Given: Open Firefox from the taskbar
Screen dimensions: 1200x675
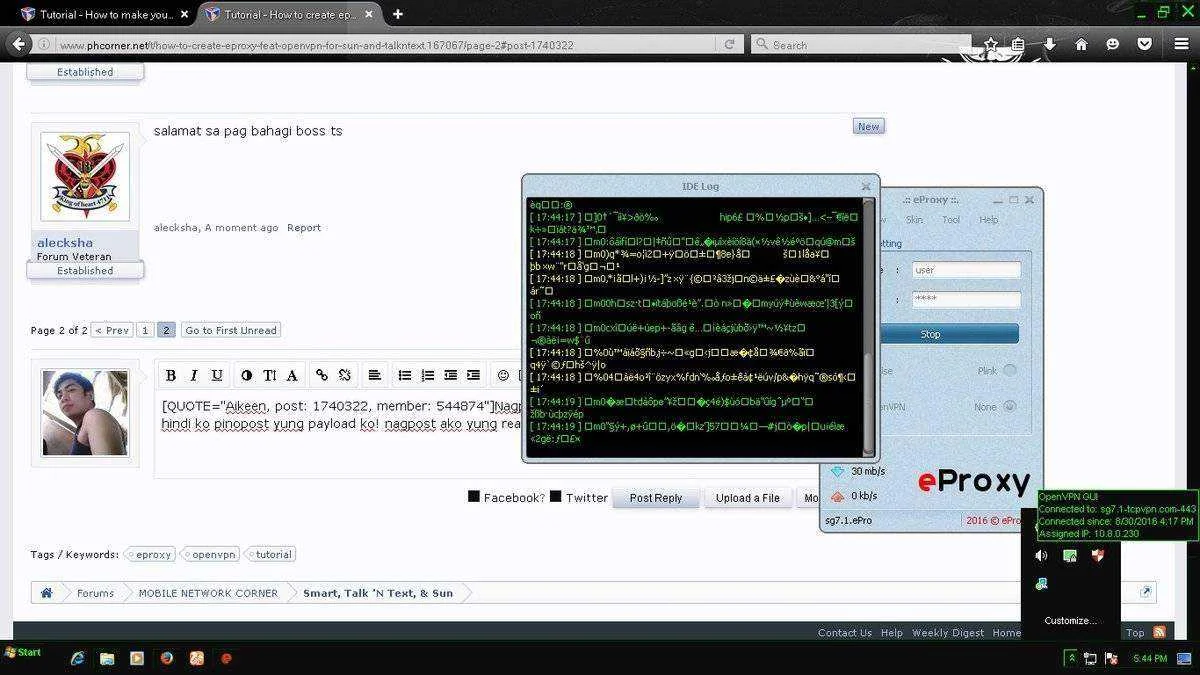Looking at the screenshot, I should 167,658.
